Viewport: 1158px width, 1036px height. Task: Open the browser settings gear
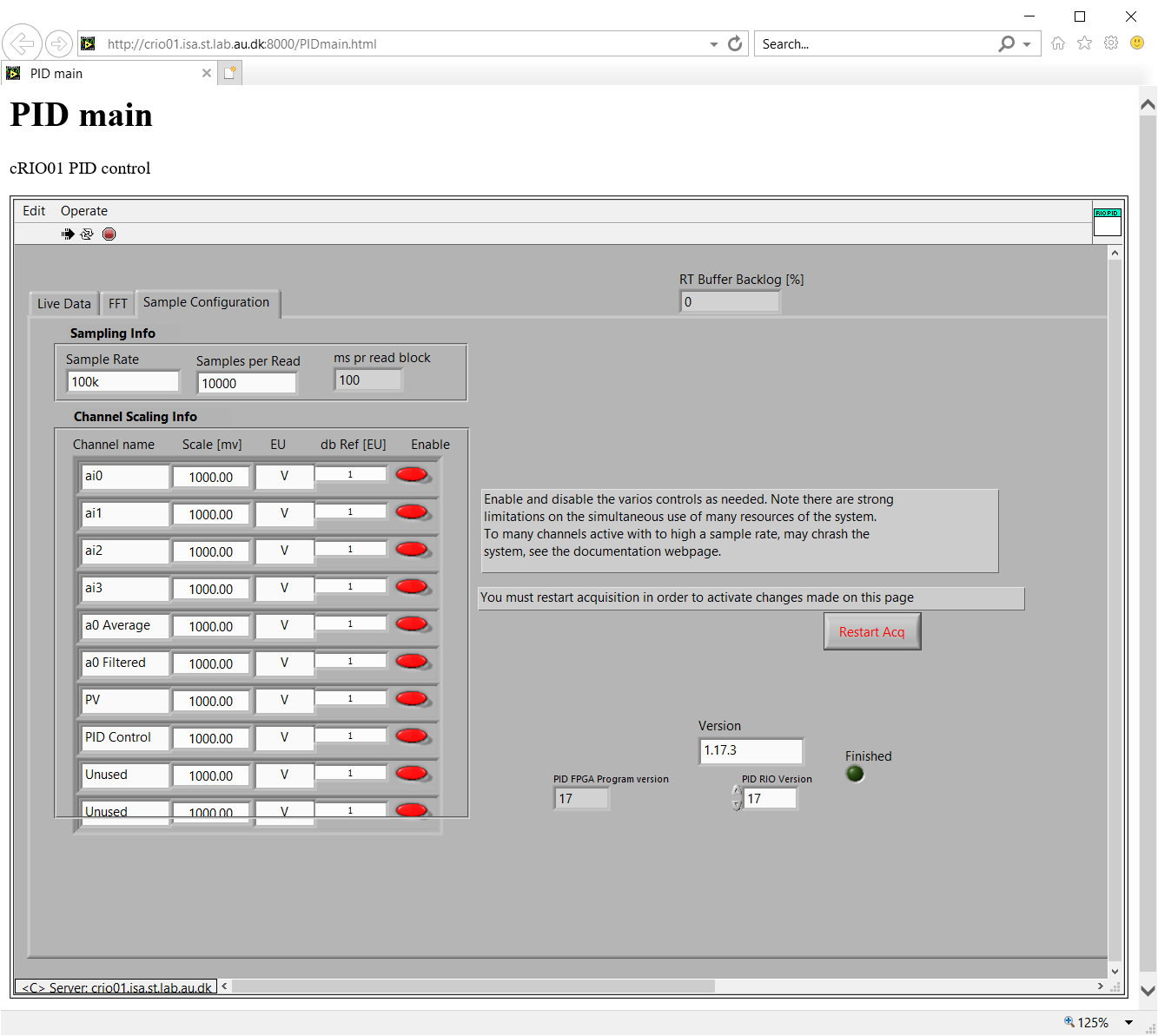tap(1110, 43)
